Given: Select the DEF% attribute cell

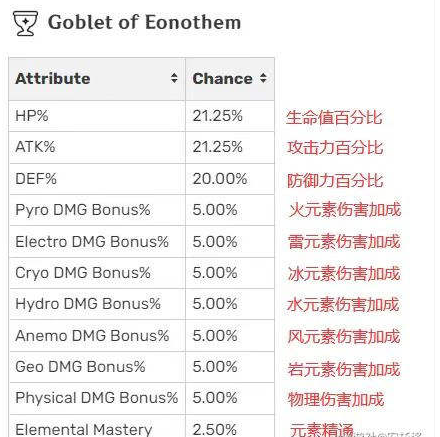Looking at the screenshot, I should (x=97, y=179).
